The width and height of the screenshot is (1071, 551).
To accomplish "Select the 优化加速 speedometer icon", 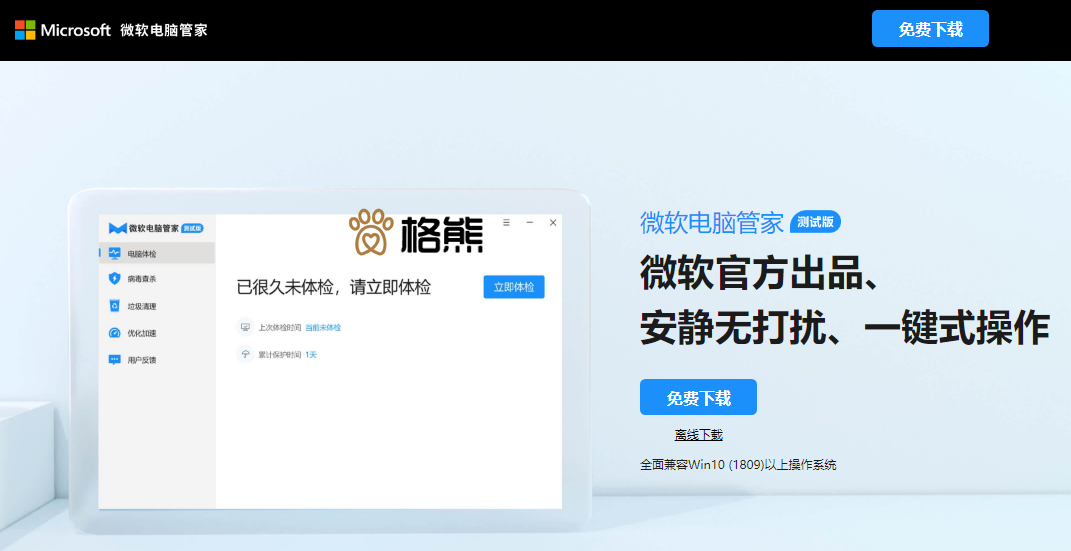I will pos(114,333).
